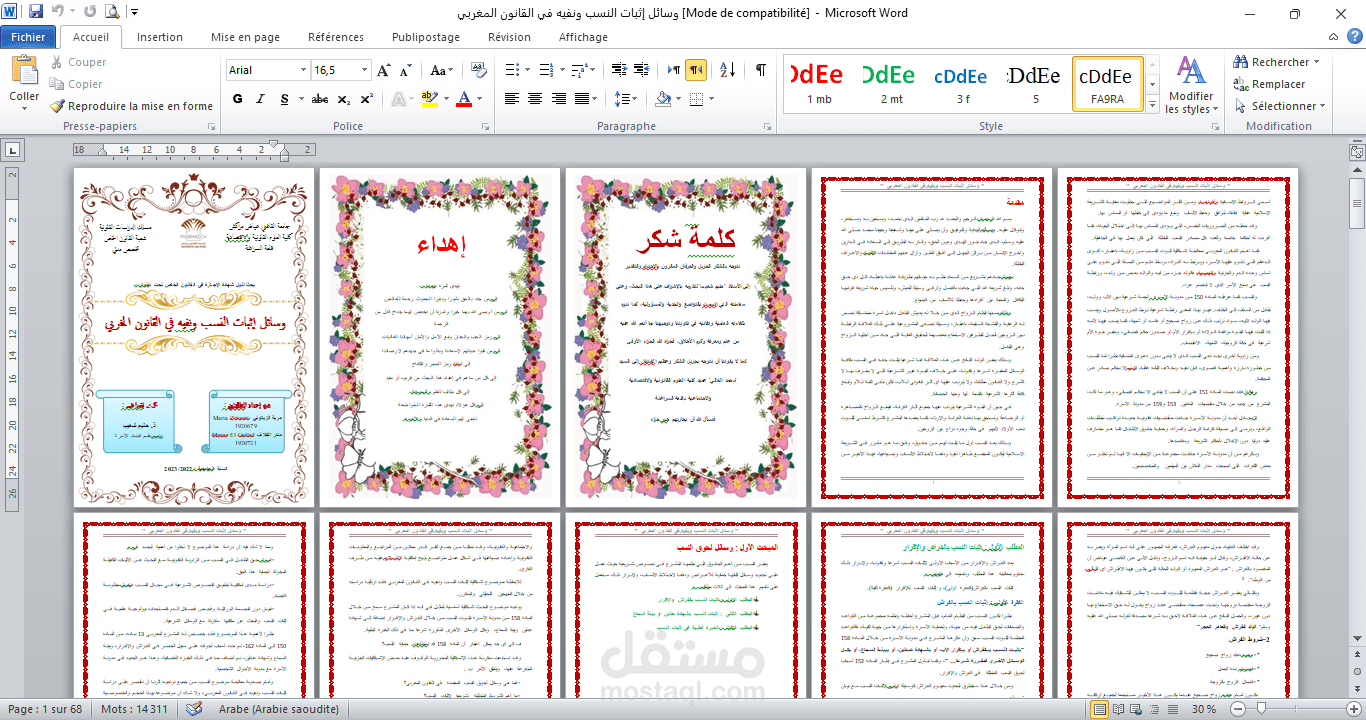Click the decrease indent icon
Screen dimensions: 1366x720
coord(618,70)
